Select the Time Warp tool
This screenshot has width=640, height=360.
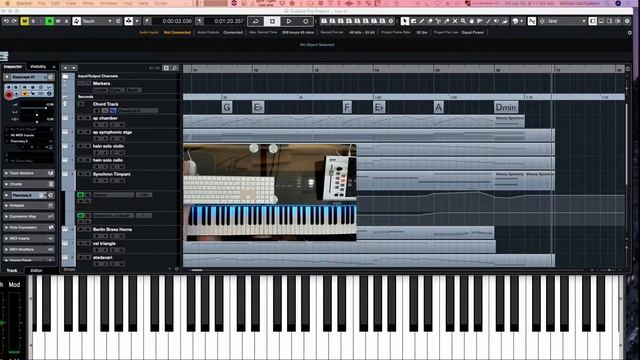point(480,21)
